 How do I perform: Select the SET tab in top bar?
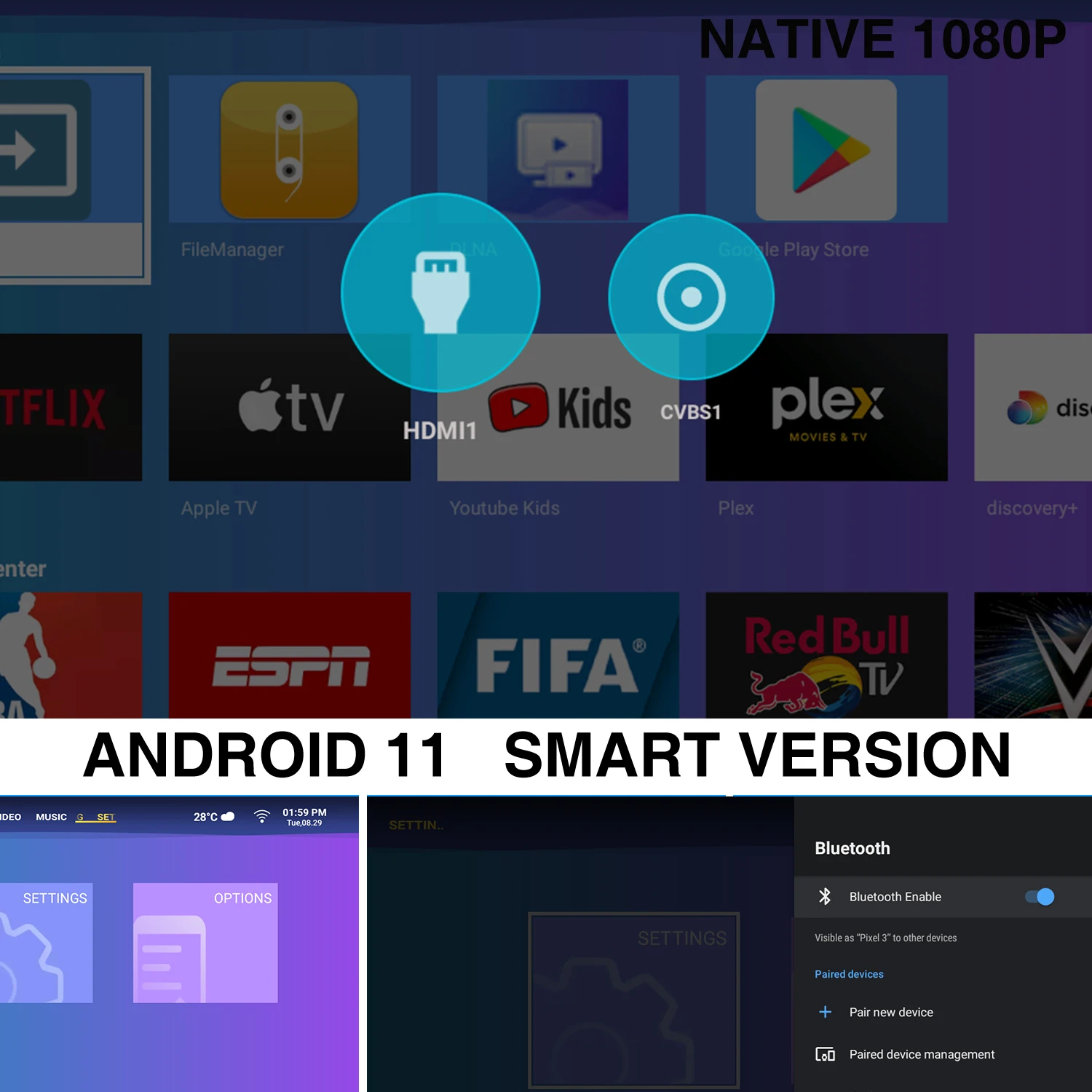coord(106,817)
